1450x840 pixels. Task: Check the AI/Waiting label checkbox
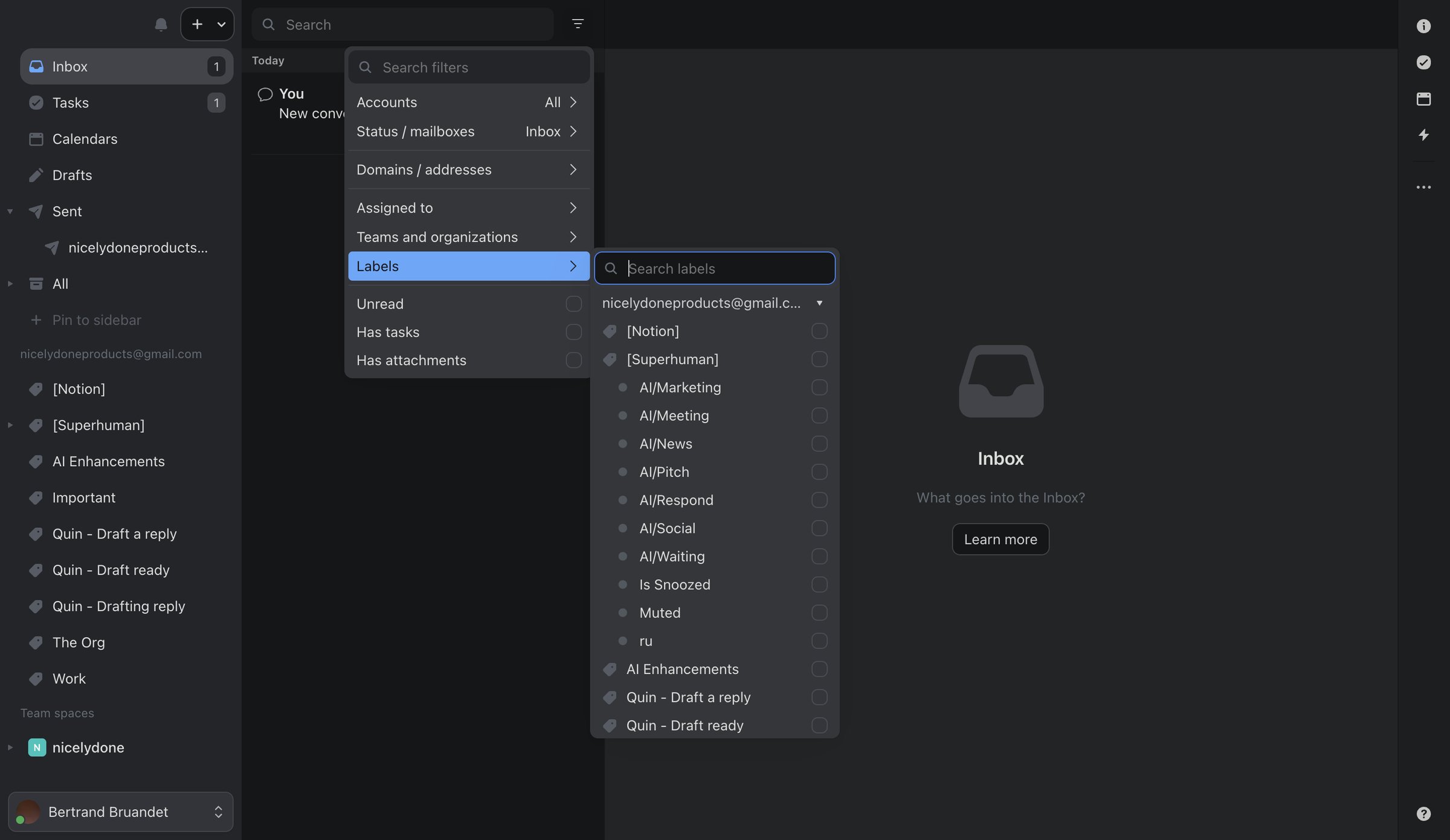[x=819, y=556]
